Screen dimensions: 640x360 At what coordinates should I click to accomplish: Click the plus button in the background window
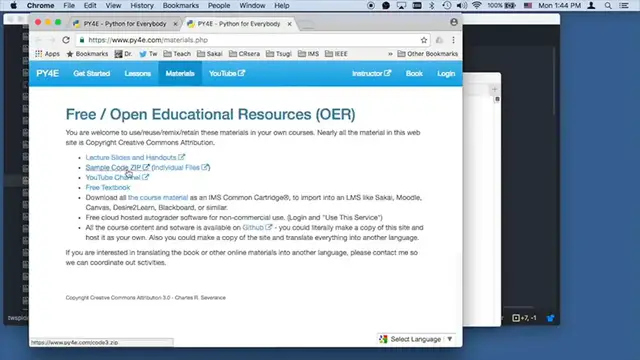point(495,89)
